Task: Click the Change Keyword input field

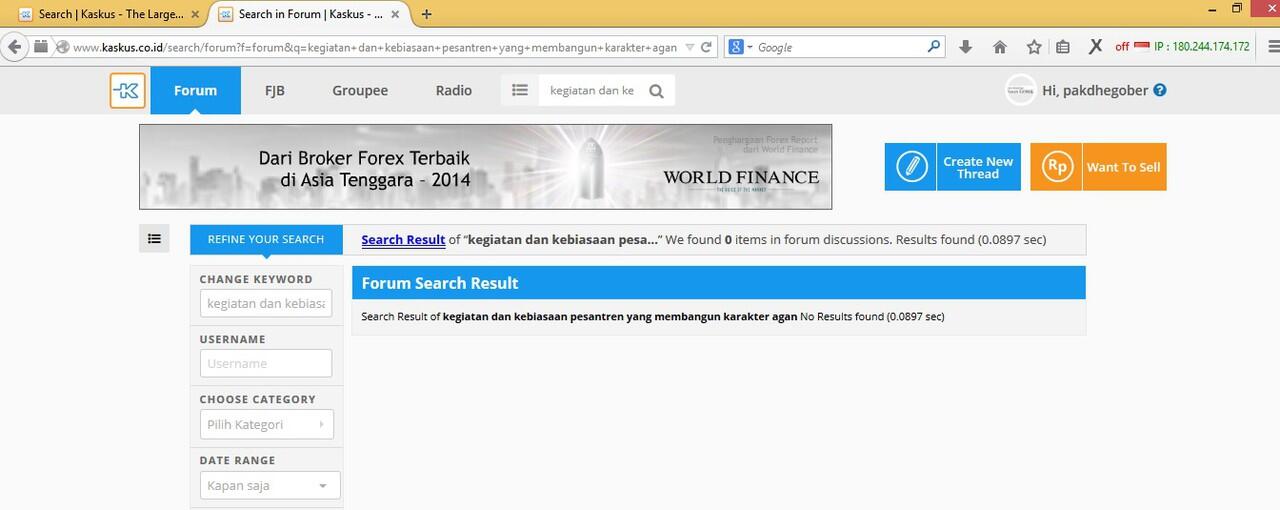Action: [x=266, y=303]
